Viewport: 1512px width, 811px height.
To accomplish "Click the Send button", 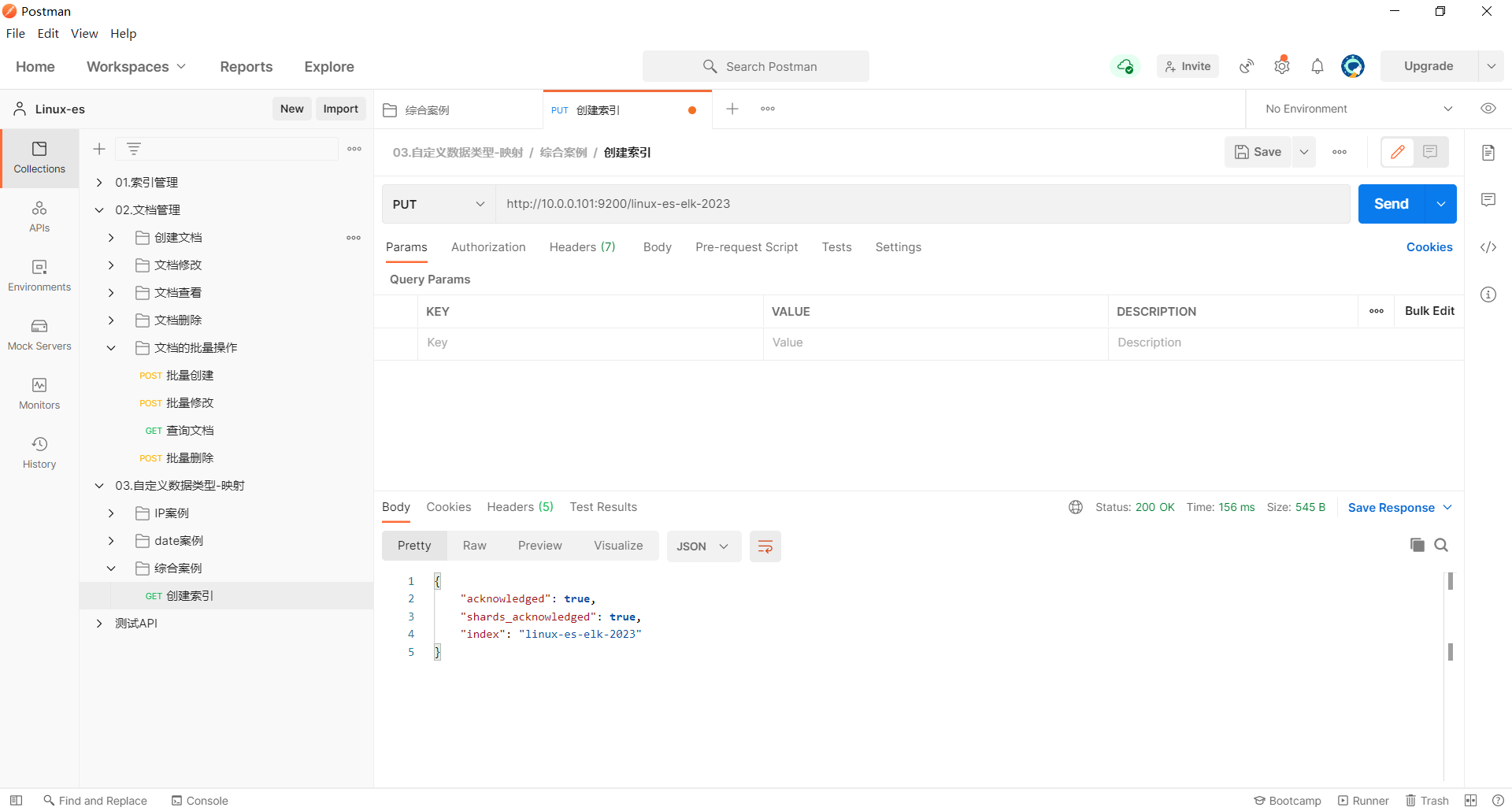I will point(1392,204).
